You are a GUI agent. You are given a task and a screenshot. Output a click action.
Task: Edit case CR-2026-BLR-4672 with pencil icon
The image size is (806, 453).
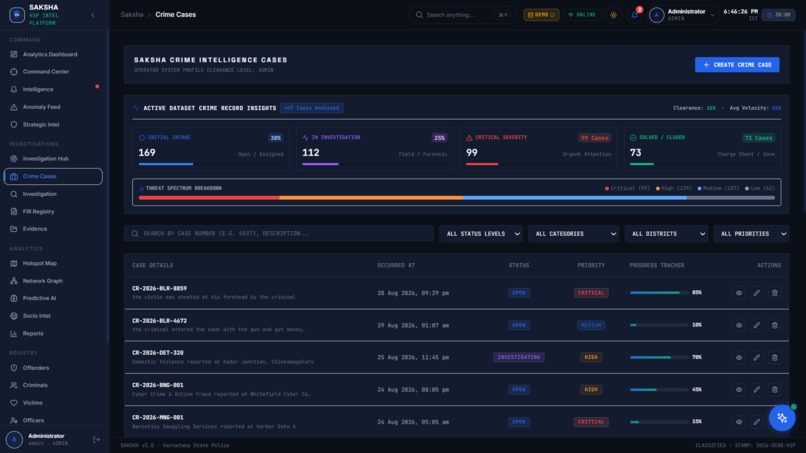tap(757, 325)
